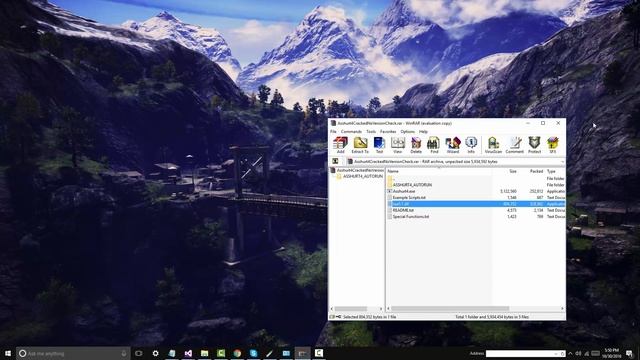Run the Test archive tool
The image size is (640, 360).
pyautogui.click(x=379, y=145)
